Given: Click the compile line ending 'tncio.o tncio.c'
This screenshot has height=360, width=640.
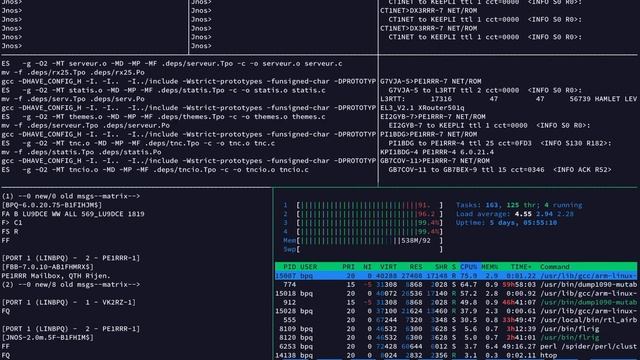Looking at the screenshot, I should (155, 170).
